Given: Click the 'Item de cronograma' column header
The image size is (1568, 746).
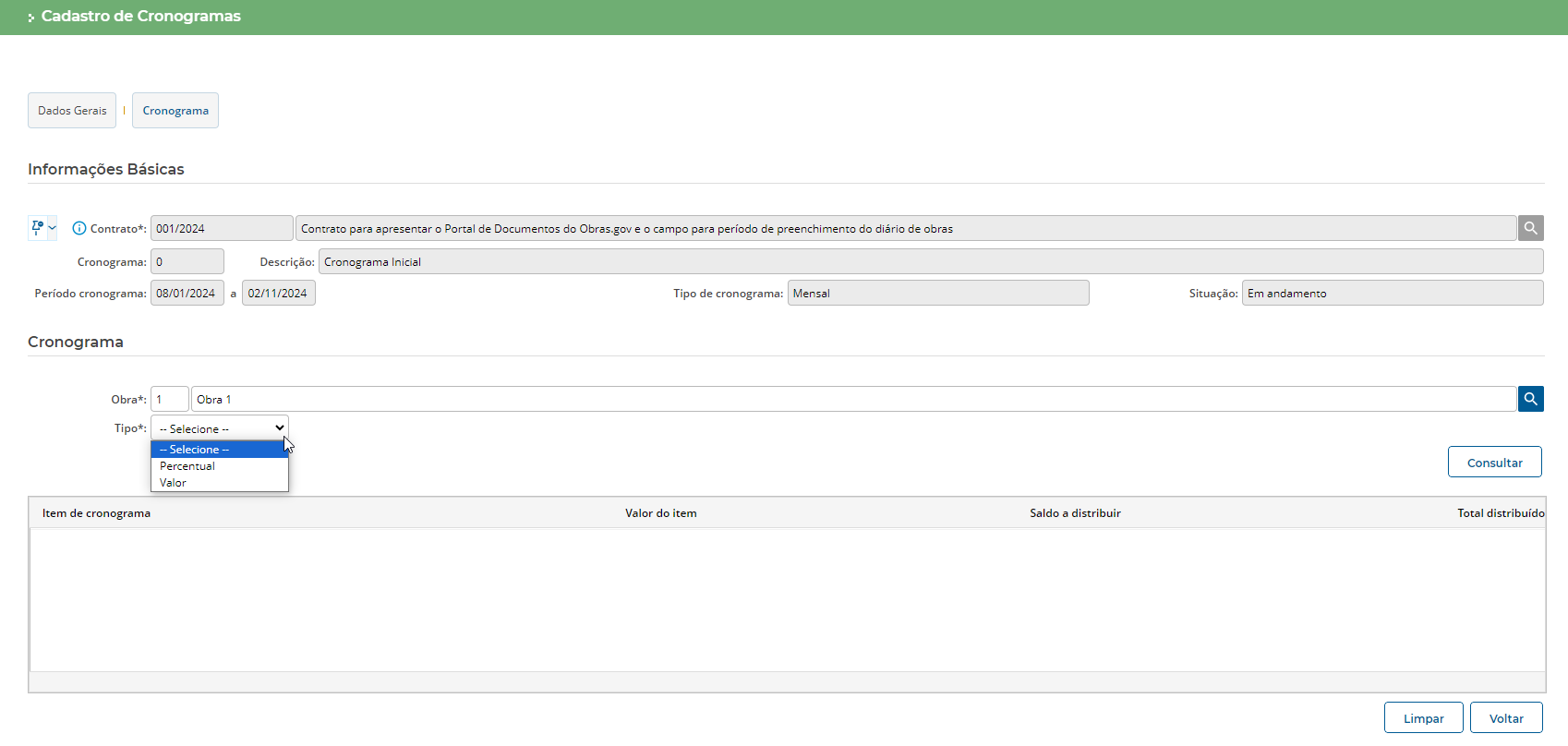Looking at the screenshot, I should [x=96, y=513].
